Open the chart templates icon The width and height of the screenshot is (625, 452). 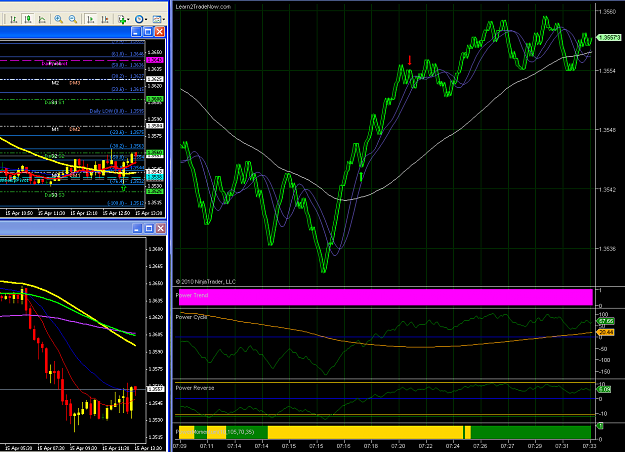pos(157,19)
